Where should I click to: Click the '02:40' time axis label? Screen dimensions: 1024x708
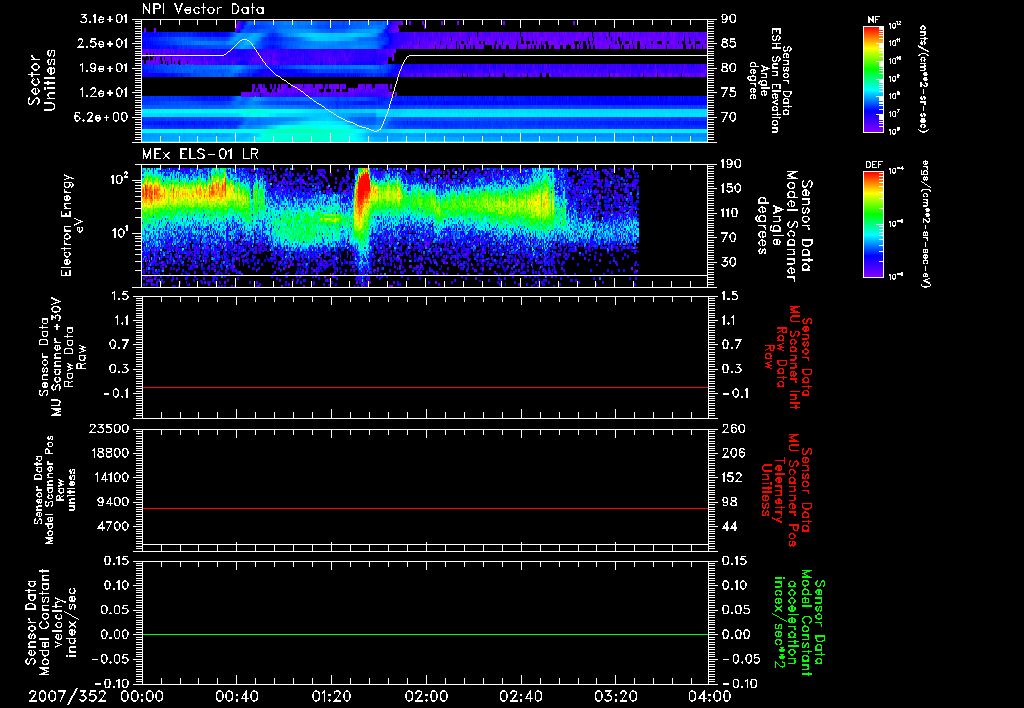tap(520, 696)
